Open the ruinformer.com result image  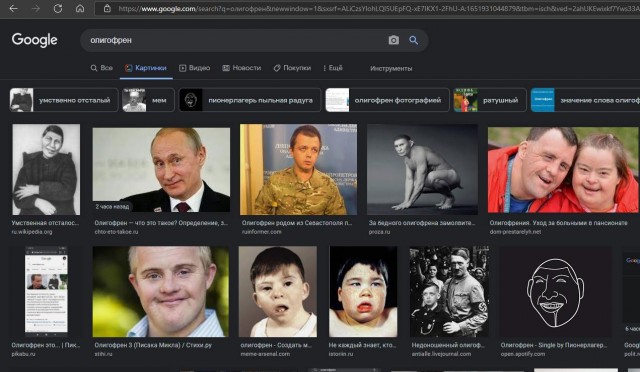(298, 169)
